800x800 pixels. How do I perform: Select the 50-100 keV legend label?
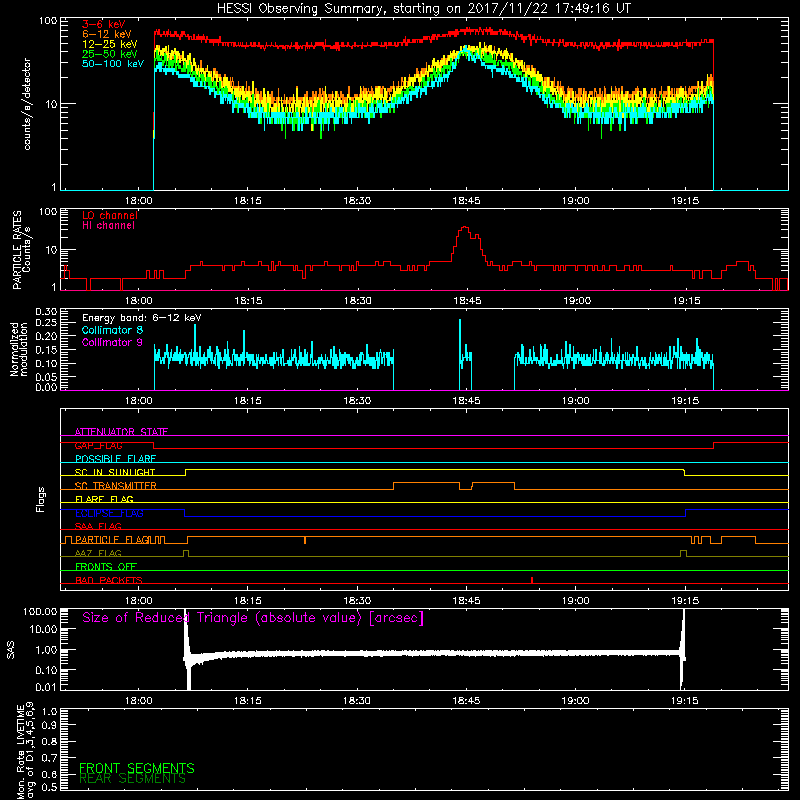[x=113, y=64]
